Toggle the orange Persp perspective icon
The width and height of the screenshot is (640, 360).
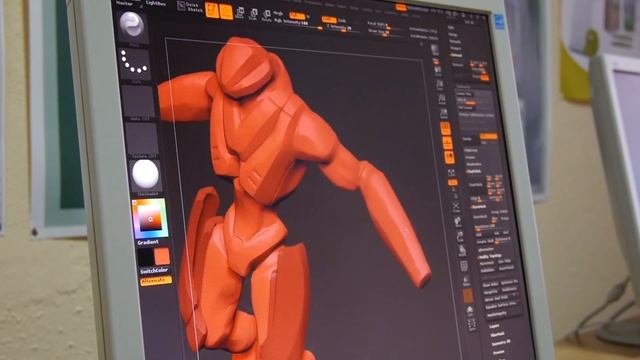tap(445, 129)
